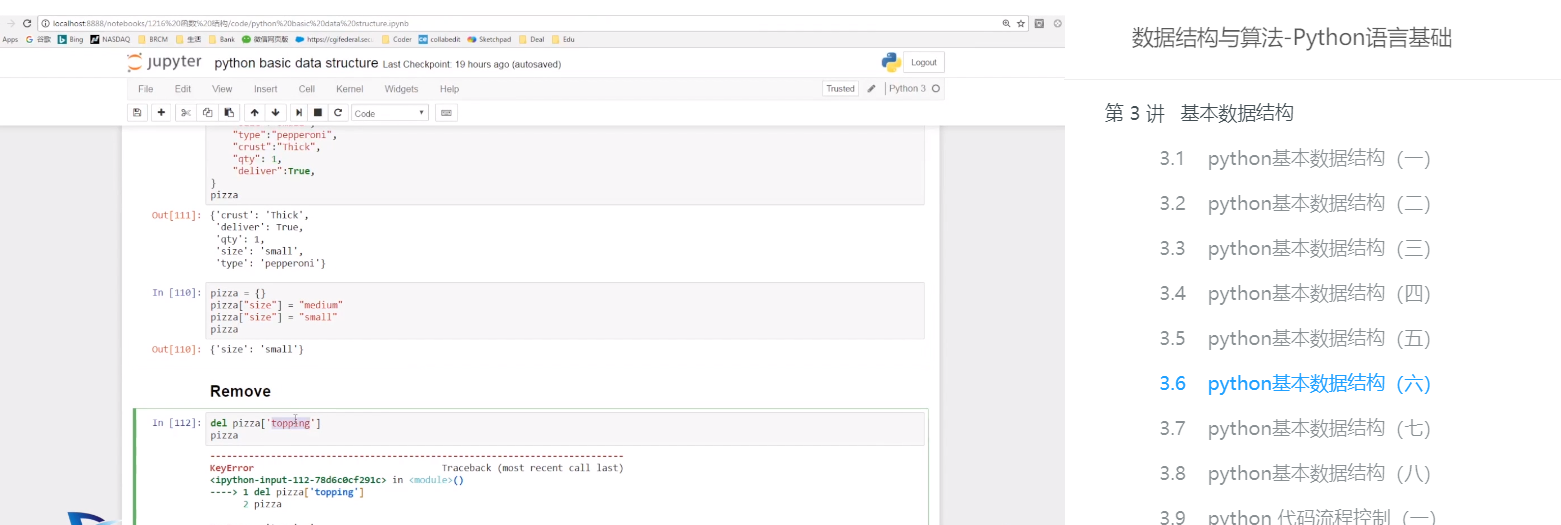The width and height of the screenshot is (1561, 525).
Task: Open the Kernel menu
Action: click(350, 89)
